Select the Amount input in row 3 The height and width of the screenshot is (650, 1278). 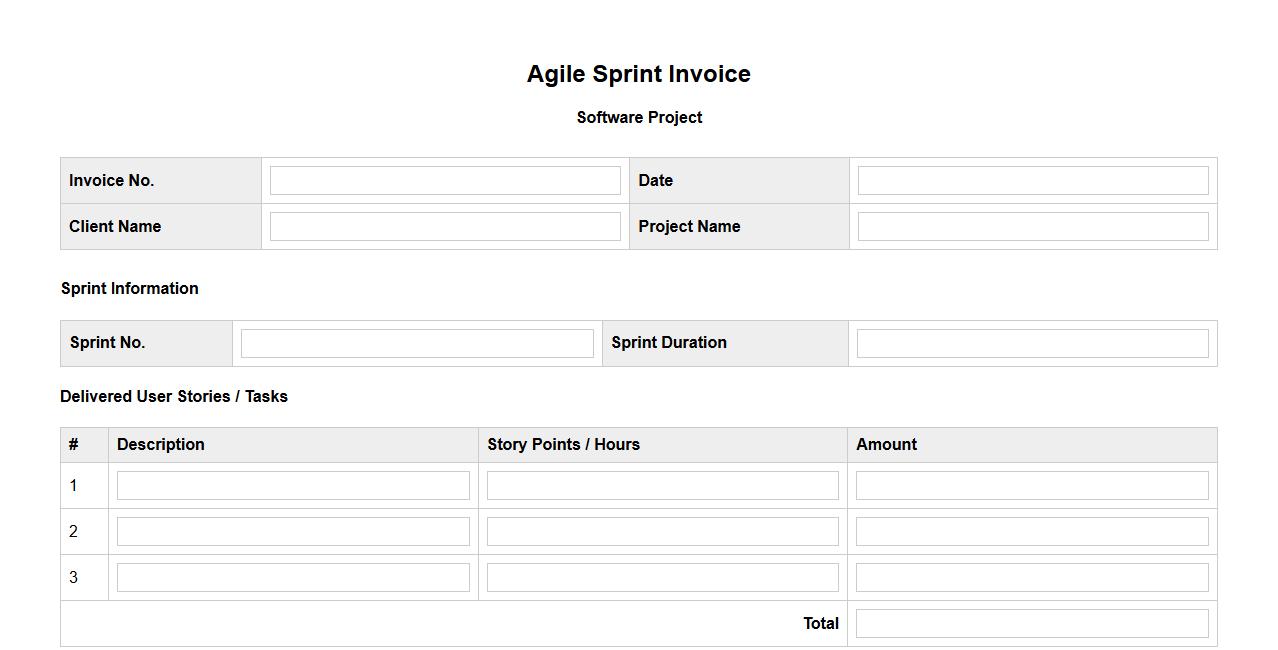[x=1032, y=578]
